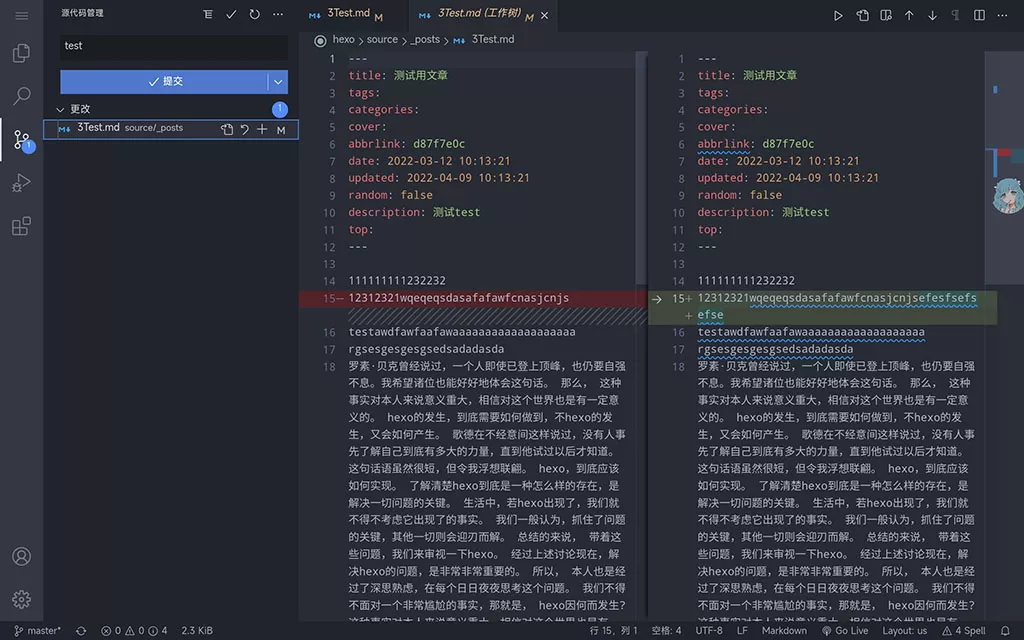Select the 3Test.md (工作树) tab

click(x=479, y=14)
